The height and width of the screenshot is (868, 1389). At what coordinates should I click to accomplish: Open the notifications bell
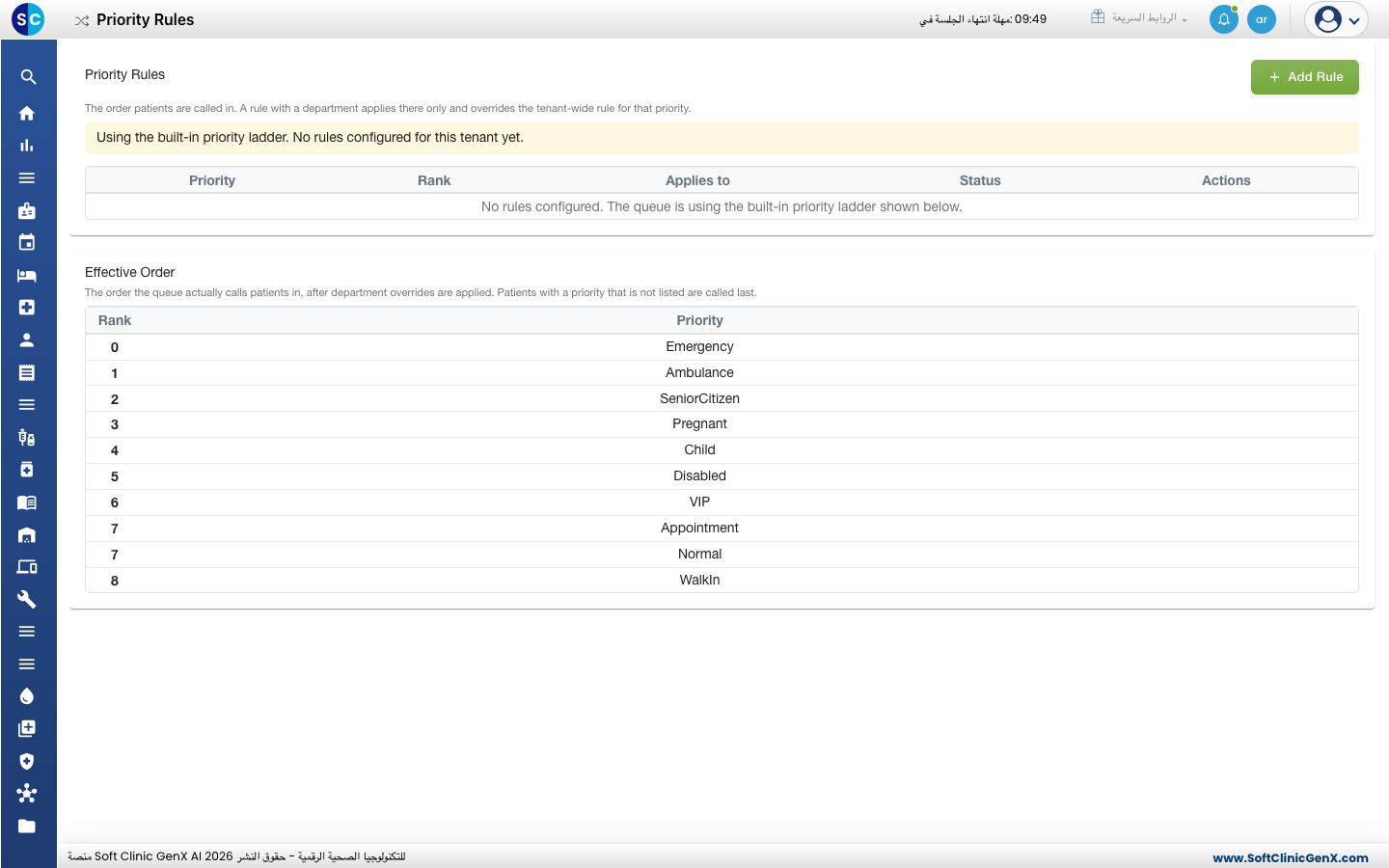coord(1224,19)
